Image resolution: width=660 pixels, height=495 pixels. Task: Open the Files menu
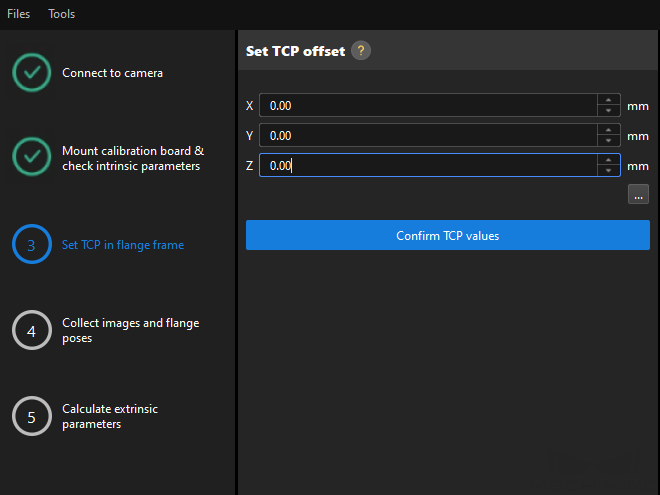(18, 14)
